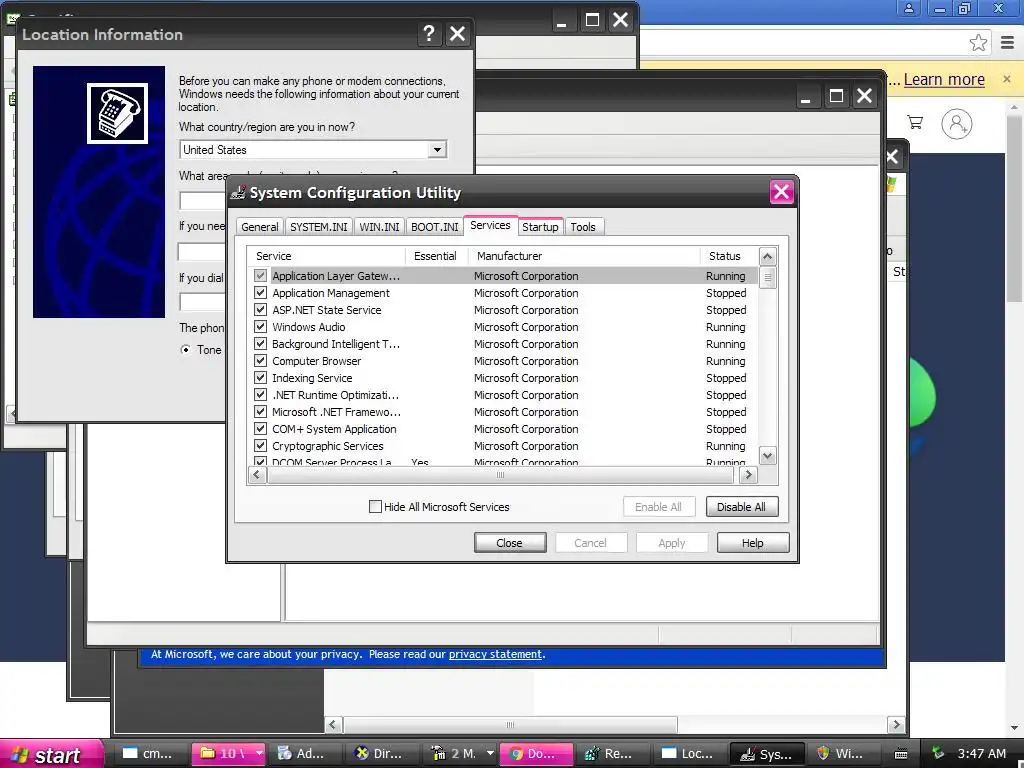The height and width of the screenshot is (768, 1024).
Task: Click the Location Information help question mark
Action: pos(428,33)
